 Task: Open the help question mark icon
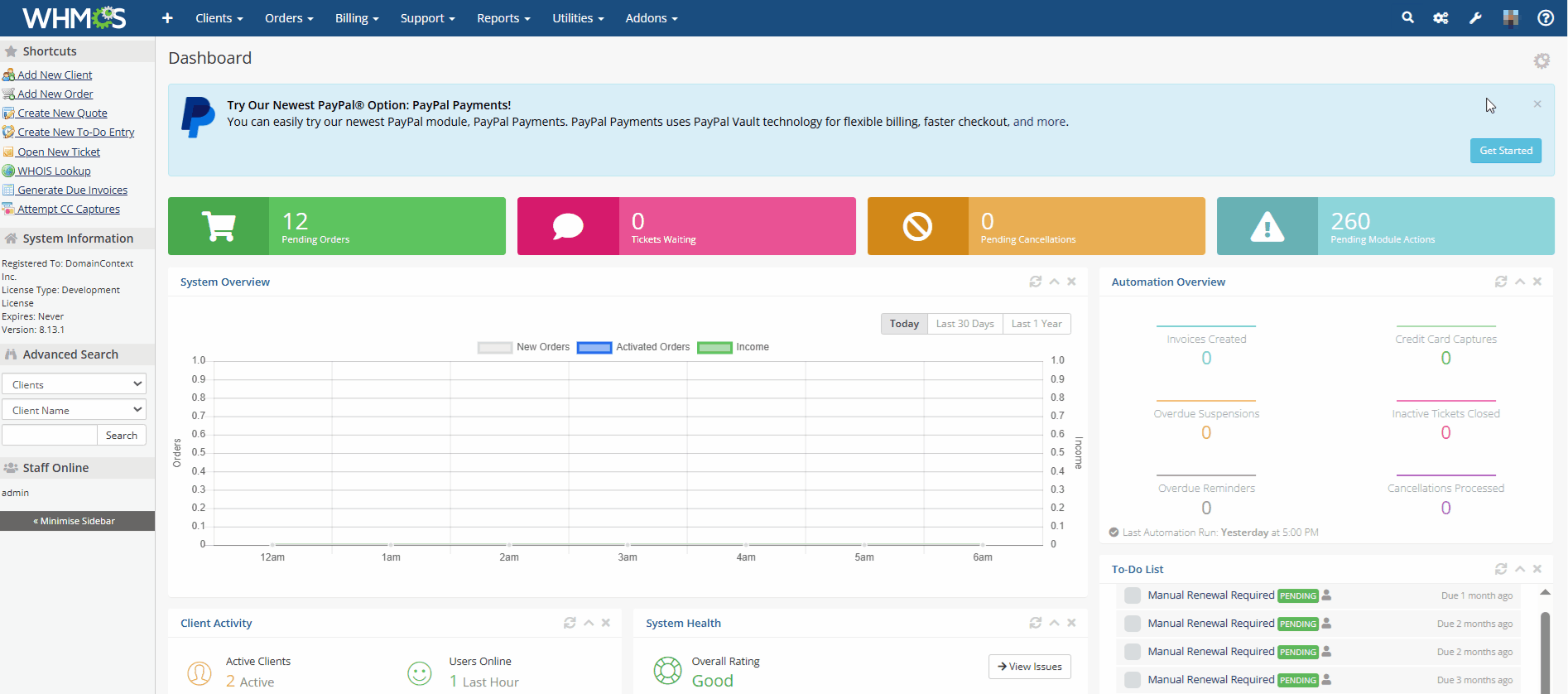click(x=1545, y=17)
